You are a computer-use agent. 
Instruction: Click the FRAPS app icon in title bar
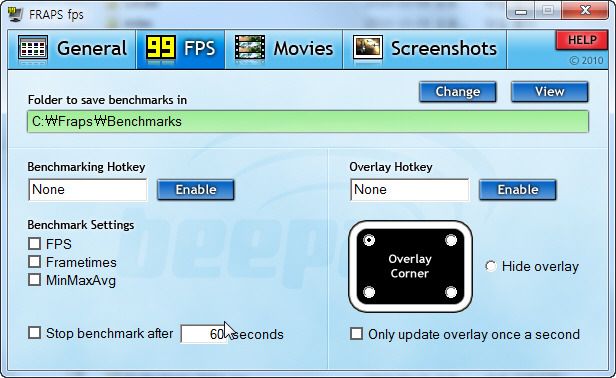click(x=16, y=14)
